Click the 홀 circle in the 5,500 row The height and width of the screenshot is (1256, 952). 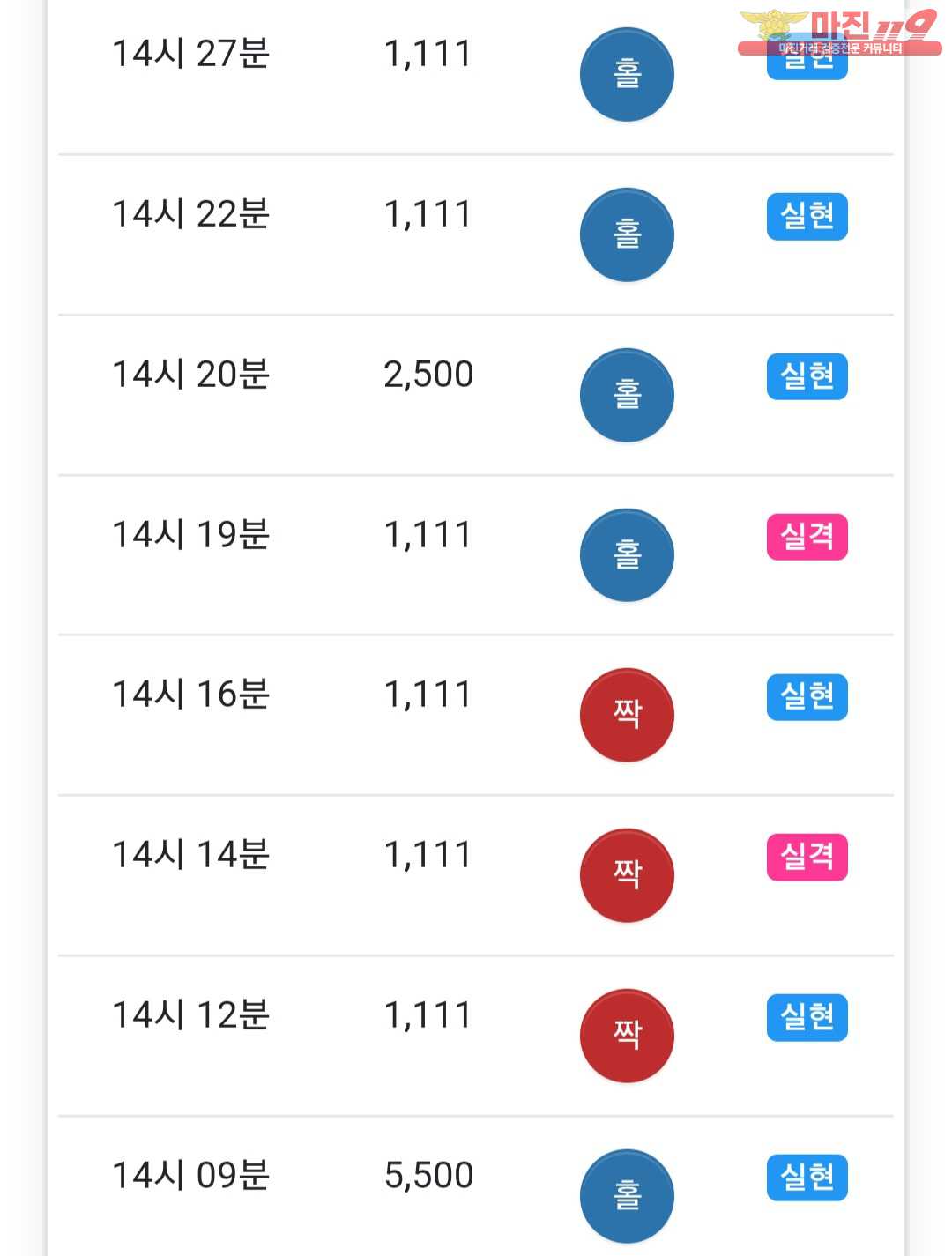(627, 1196)
